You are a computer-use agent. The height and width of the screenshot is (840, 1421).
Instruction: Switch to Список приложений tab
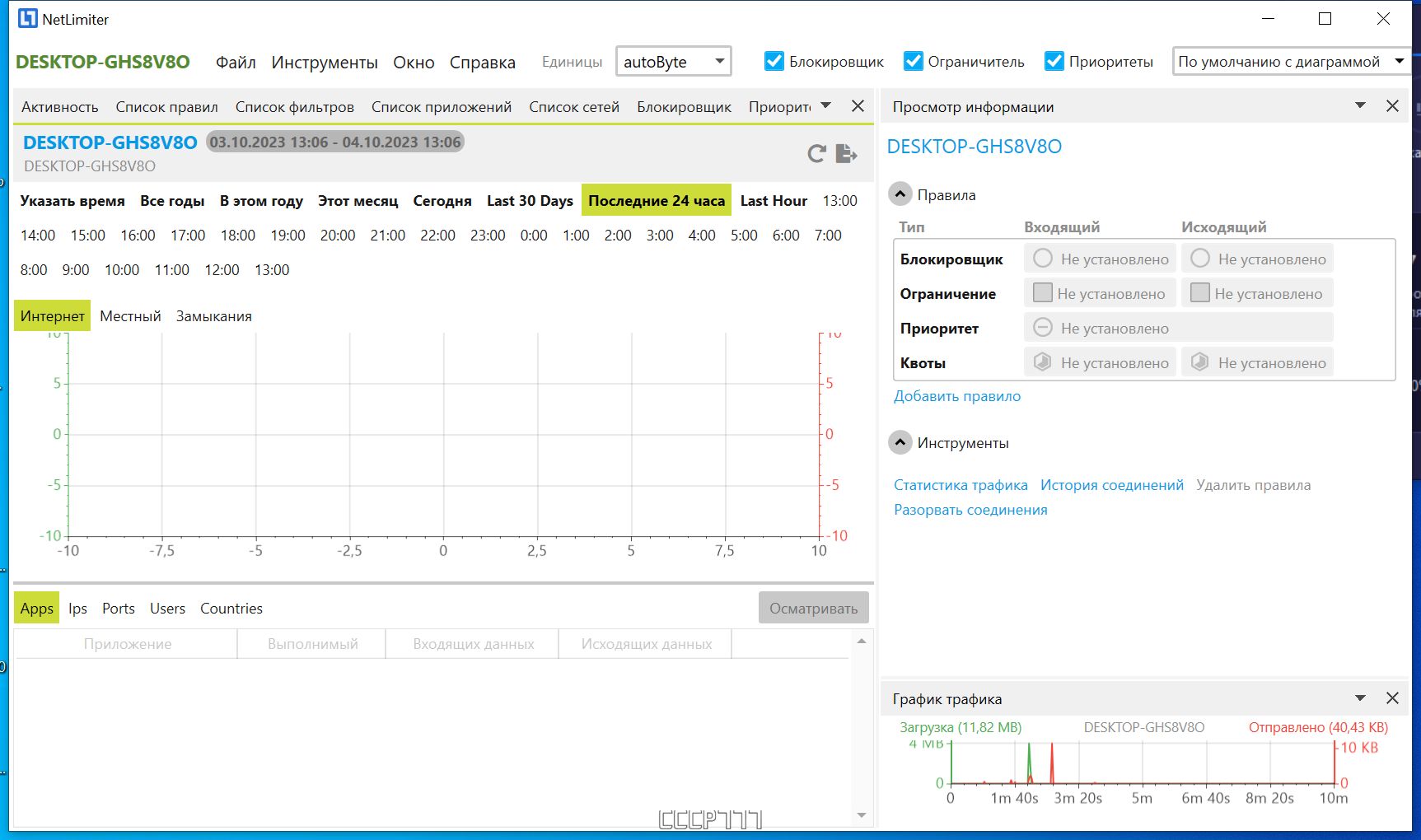point(441,107)
